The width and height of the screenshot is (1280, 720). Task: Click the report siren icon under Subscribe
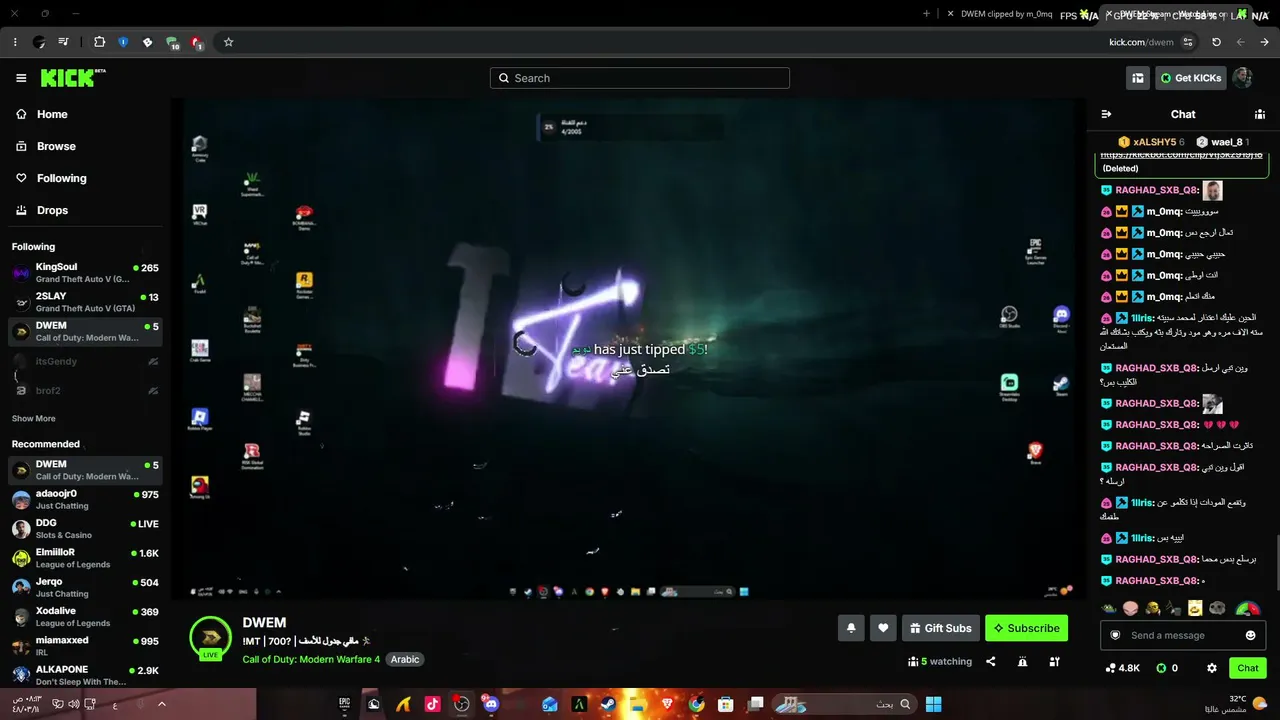tap(1022, 661)
